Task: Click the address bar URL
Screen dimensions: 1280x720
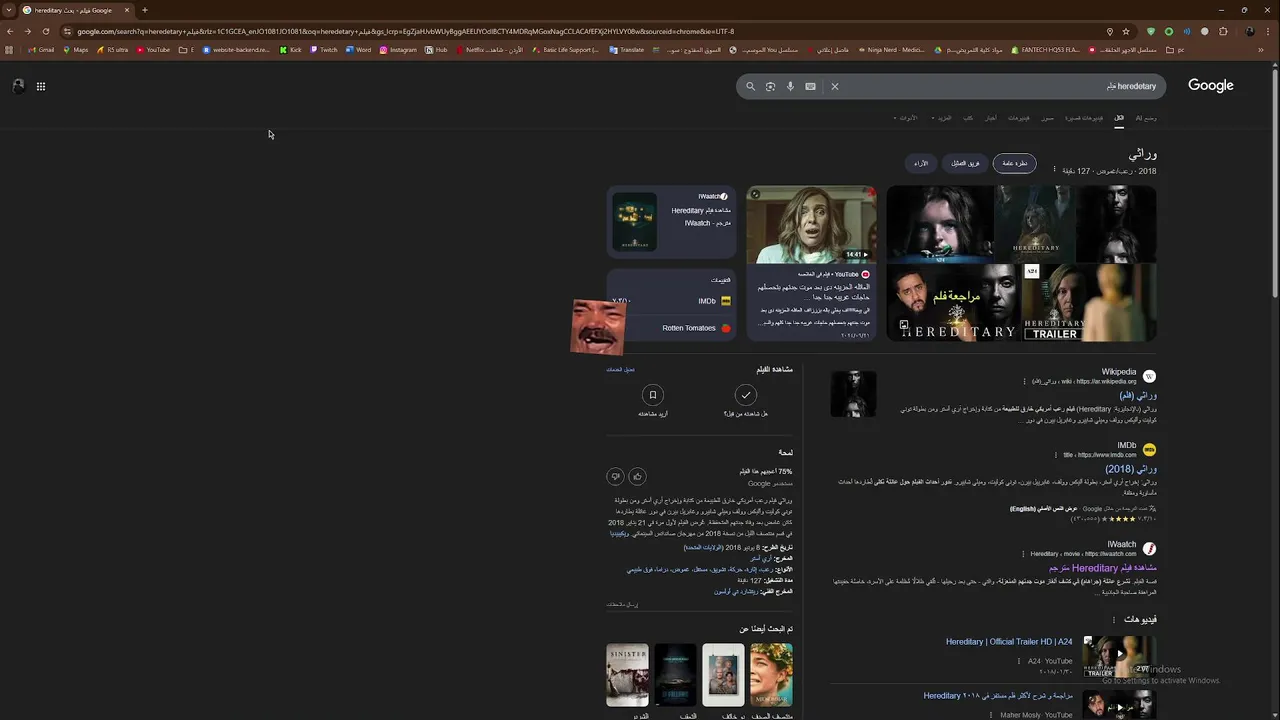Action: point(405,31)
